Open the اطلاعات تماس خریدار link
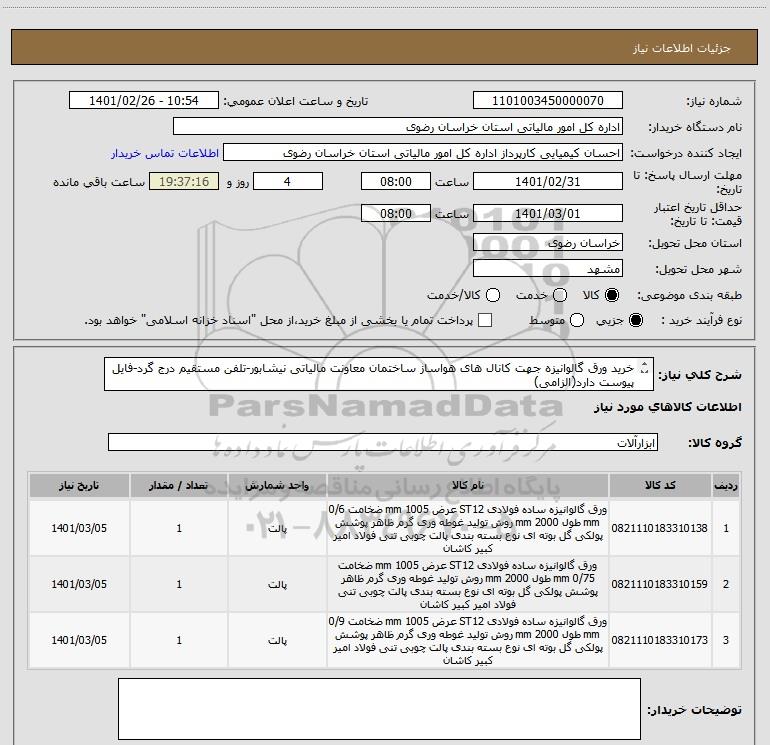Image resolution: width=770 pixels, height=745 pixels. click(x=165, y=153)
